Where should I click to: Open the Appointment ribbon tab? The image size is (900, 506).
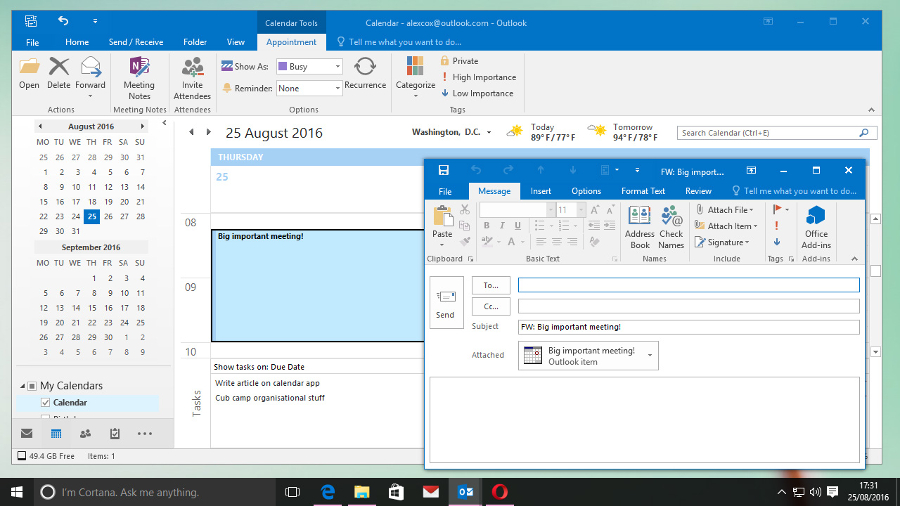point(291,42)
